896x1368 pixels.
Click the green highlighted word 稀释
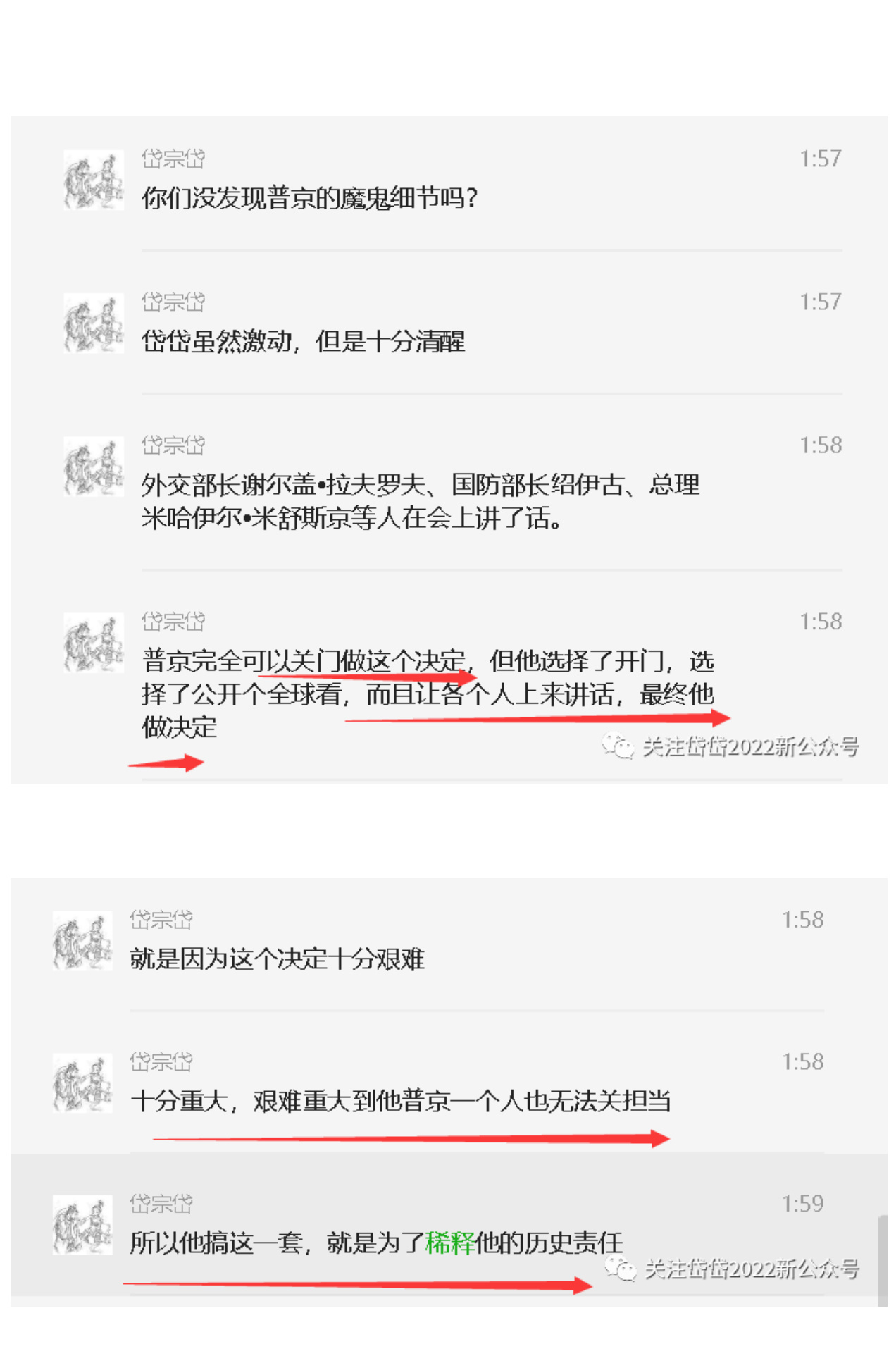449,1243
